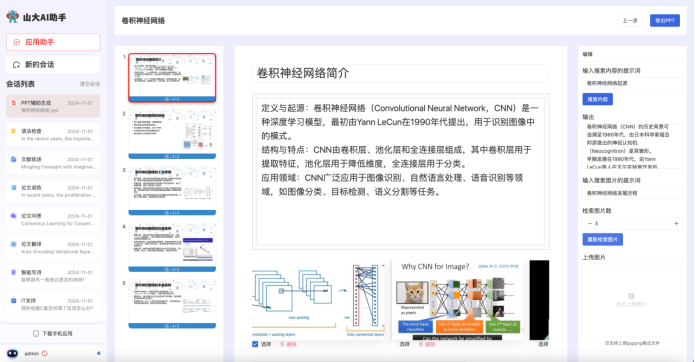Click the 下载手机应用 phone icon

36,334
